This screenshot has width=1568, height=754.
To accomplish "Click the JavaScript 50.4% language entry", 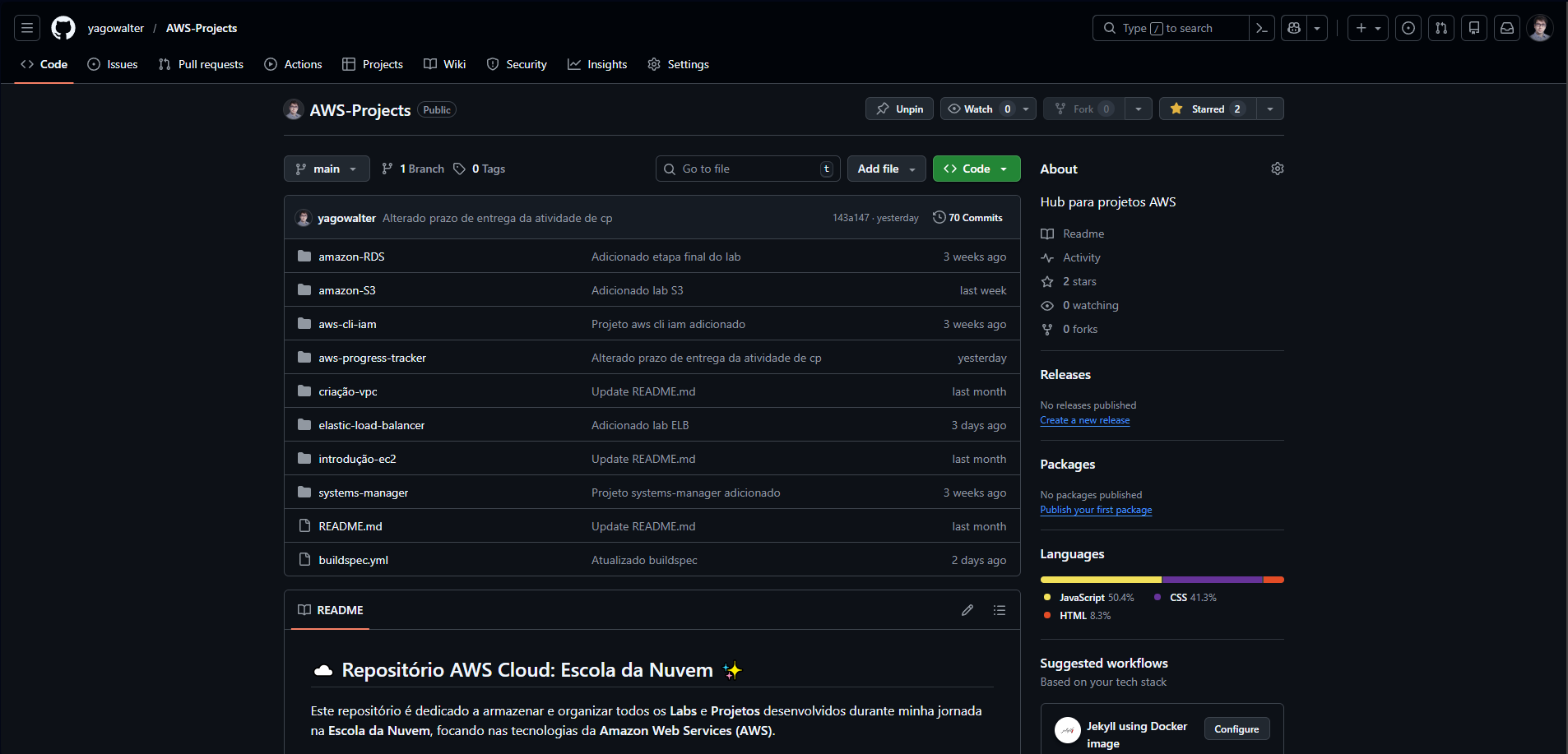I will 1088,598.
